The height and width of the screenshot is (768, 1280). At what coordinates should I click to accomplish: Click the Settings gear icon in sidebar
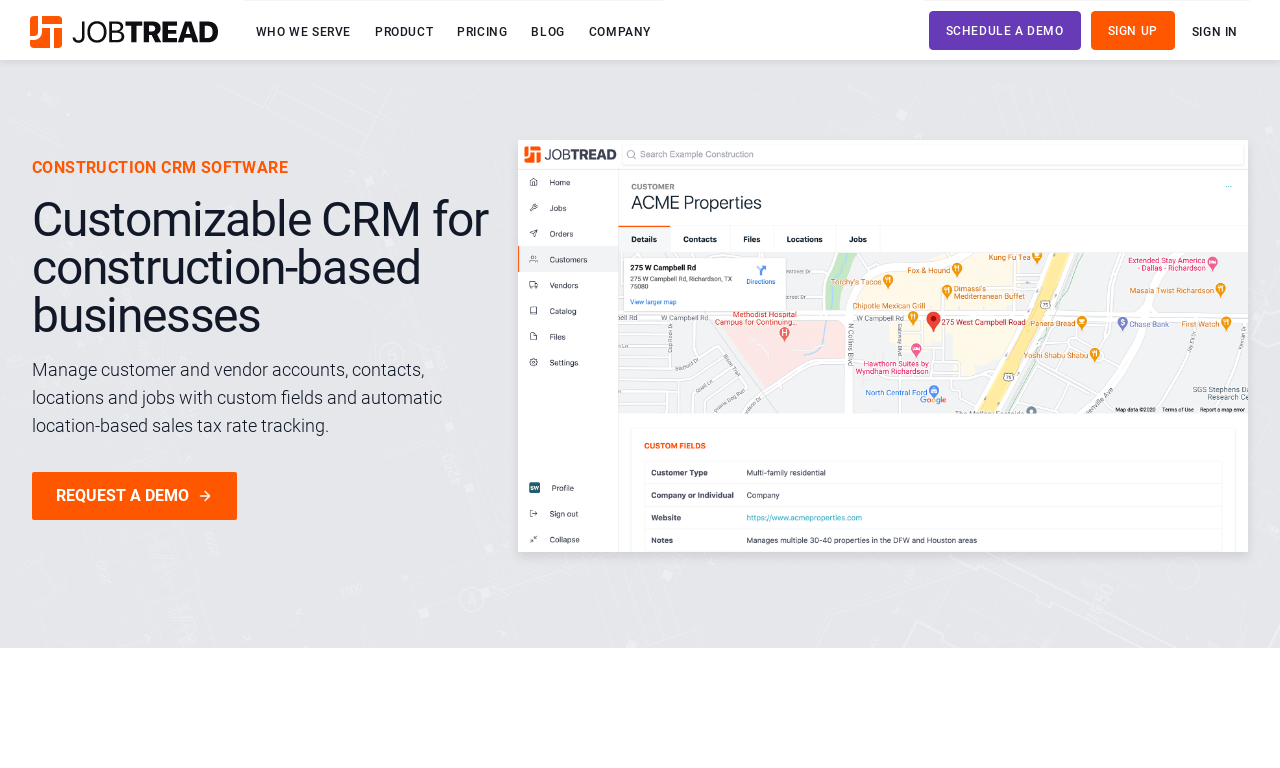tap(533, 362)
